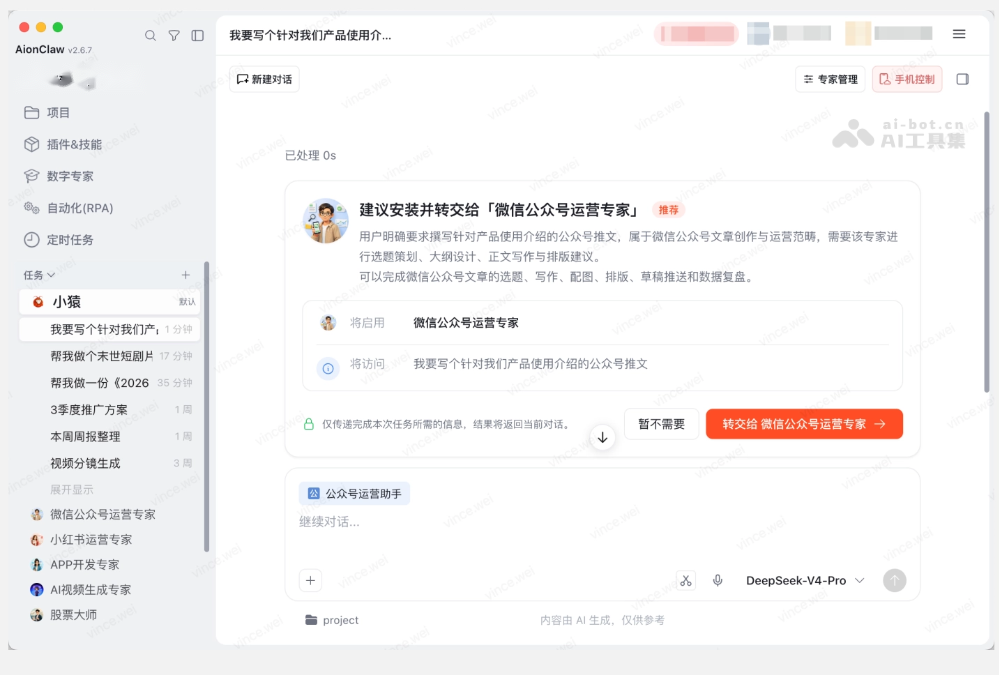Click the search icon in sidebar header

(150, 36)
